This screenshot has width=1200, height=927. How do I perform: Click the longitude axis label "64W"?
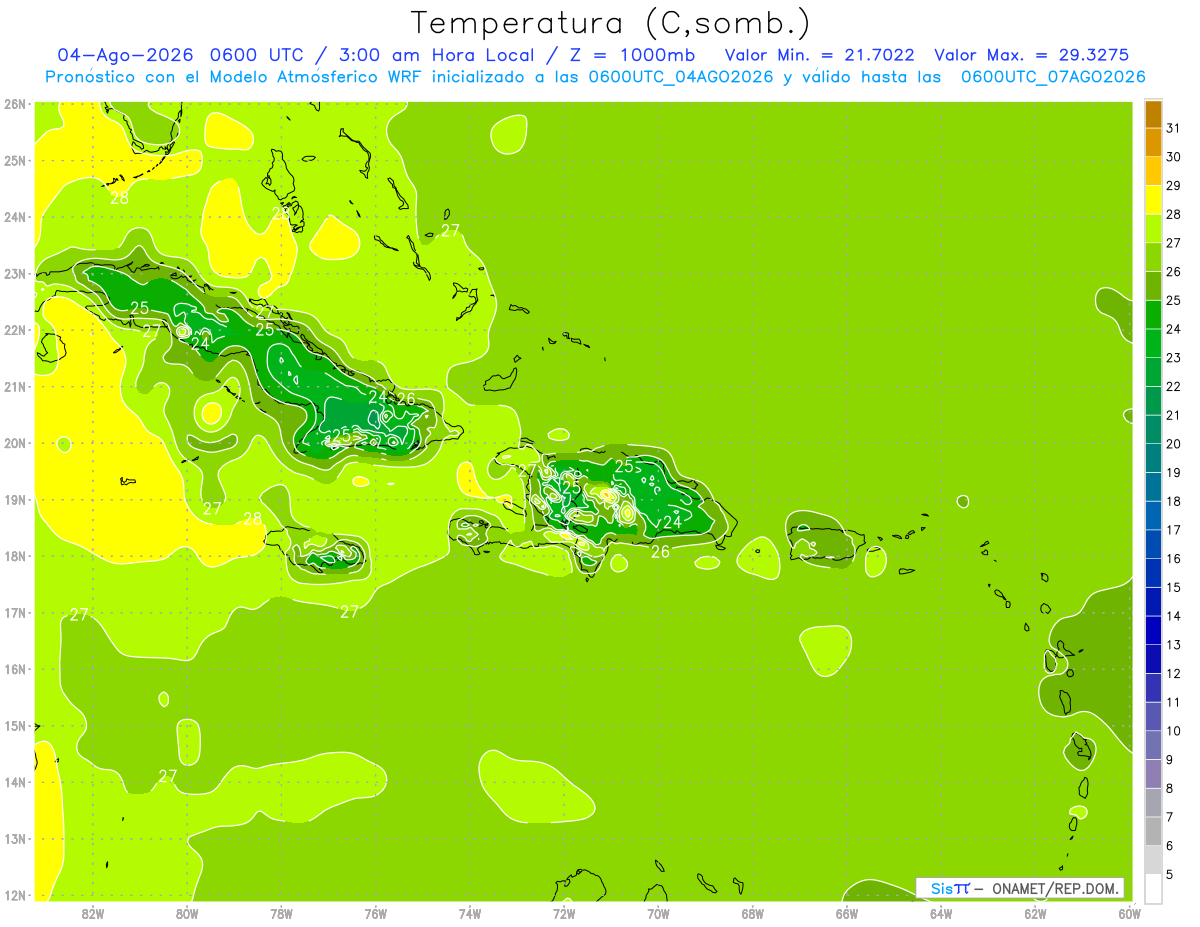coord(941,913)
